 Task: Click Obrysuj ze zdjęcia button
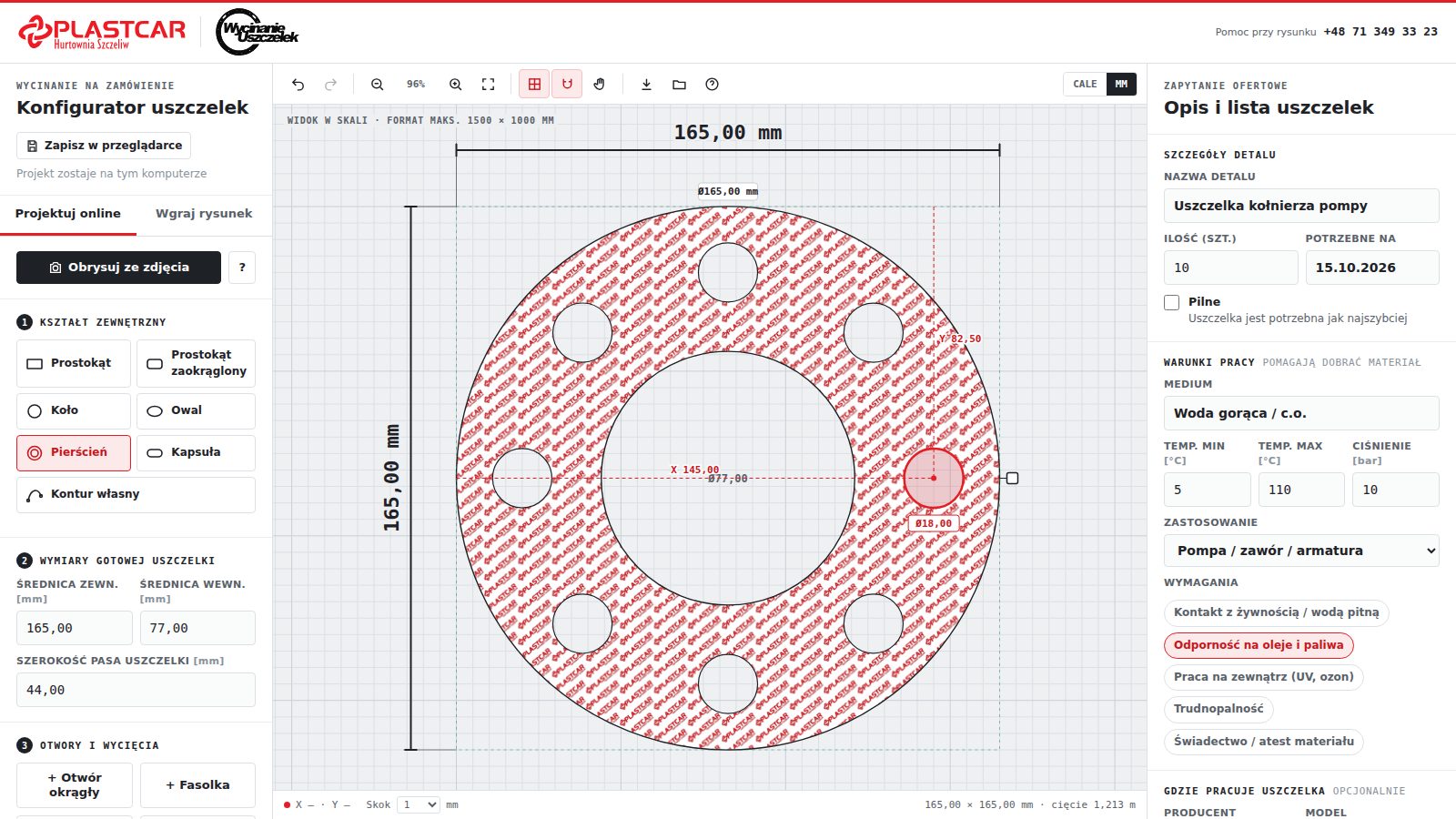click(118, 268)
